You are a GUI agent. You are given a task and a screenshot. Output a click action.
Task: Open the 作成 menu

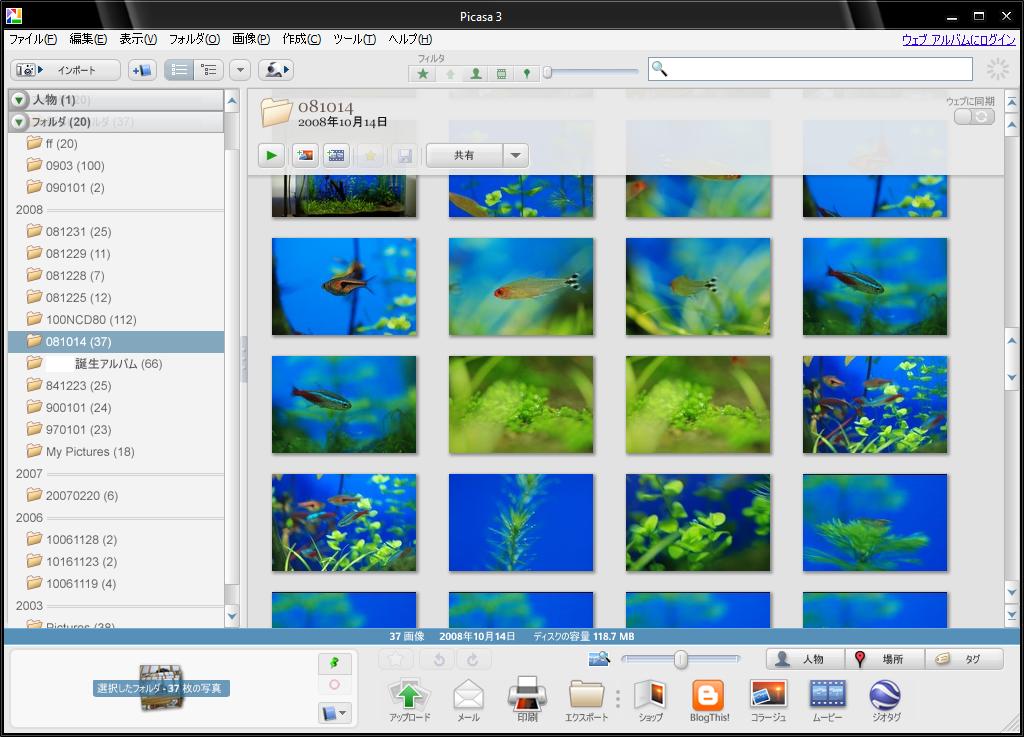tap(301, 39)
